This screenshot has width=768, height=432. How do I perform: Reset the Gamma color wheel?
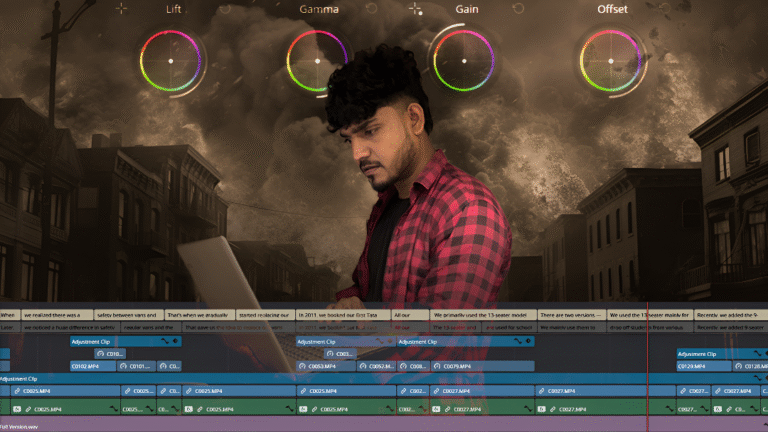coord(370,9)
